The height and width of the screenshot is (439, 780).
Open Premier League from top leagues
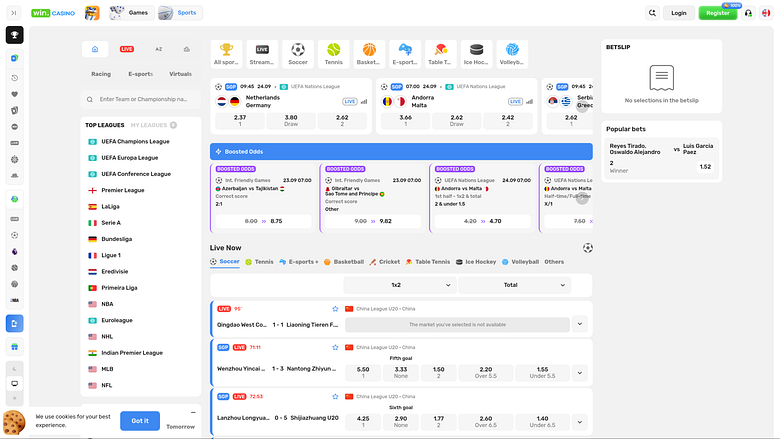tap(122, 190)
